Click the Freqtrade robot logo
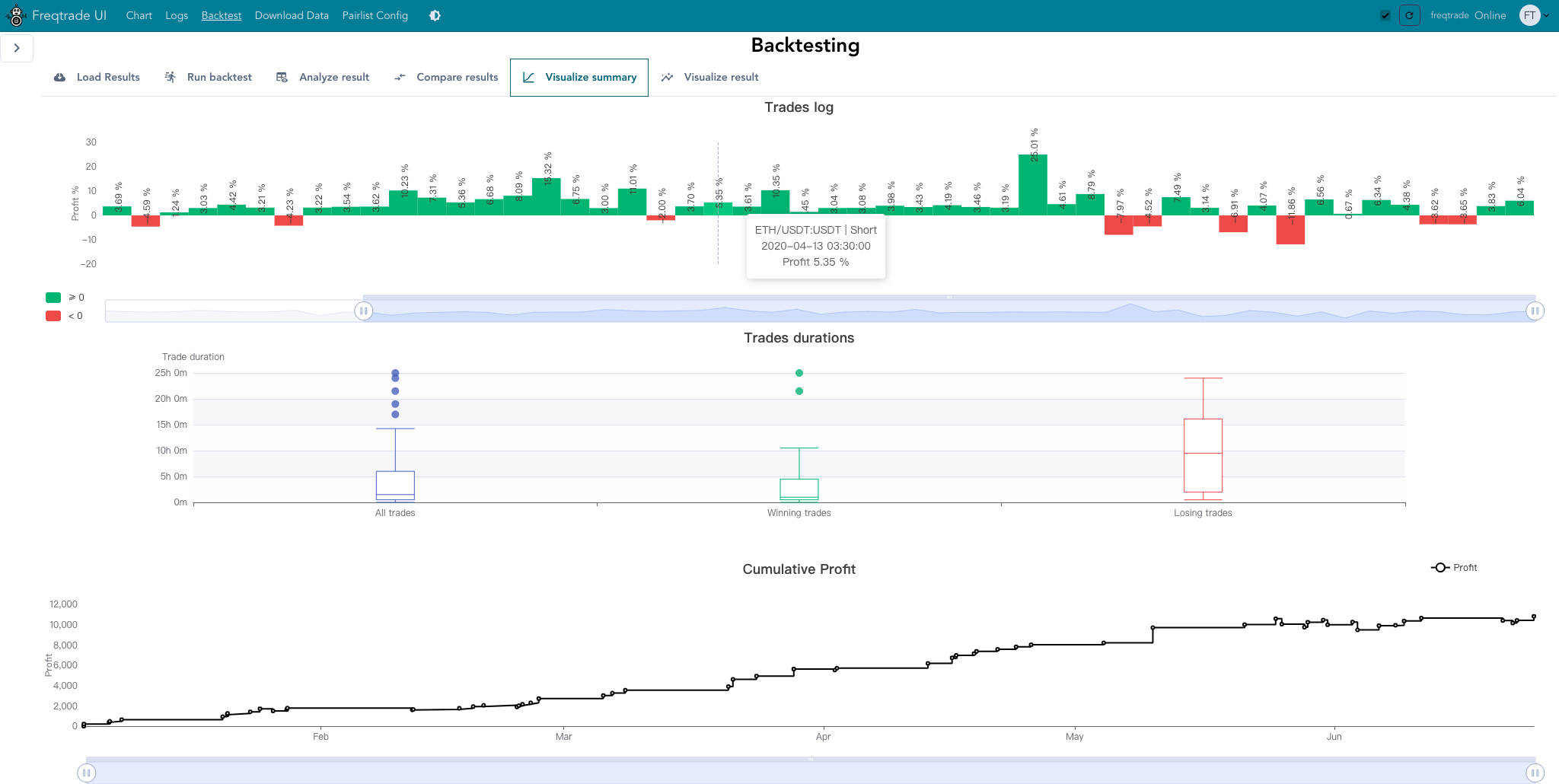This screenshot has width=1559, height=784. 16,15
